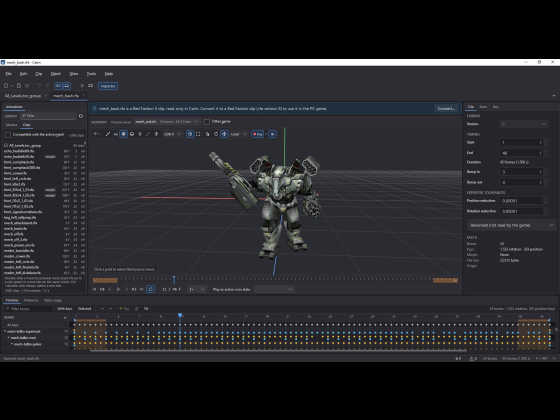The image size is (560, 420).
Task: Expand the Advanced (not read by the game) section
Action: point(511,225)
